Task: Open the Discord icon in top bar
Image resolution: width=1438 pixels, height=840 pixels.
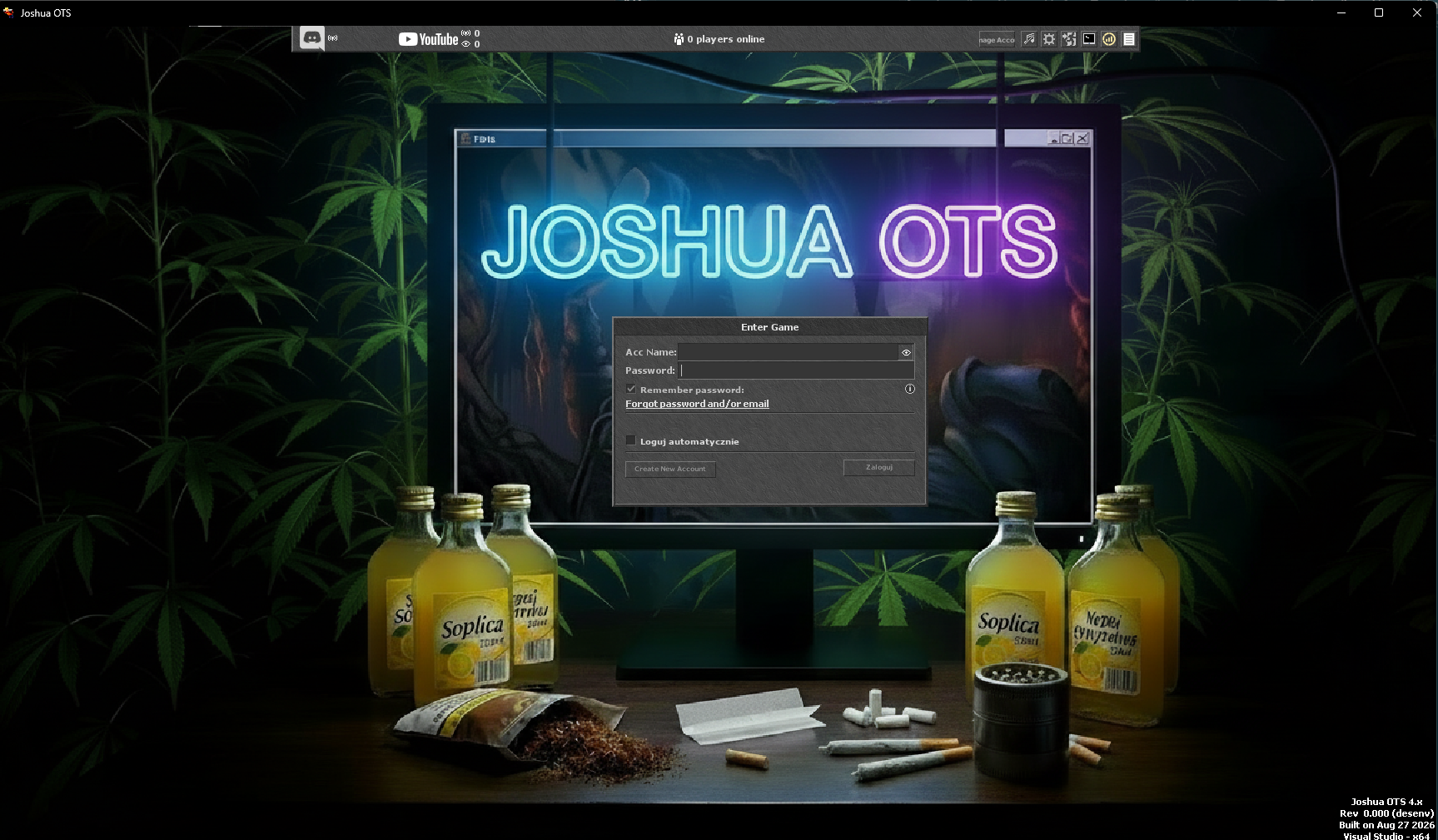Action: tap(311, 38)
